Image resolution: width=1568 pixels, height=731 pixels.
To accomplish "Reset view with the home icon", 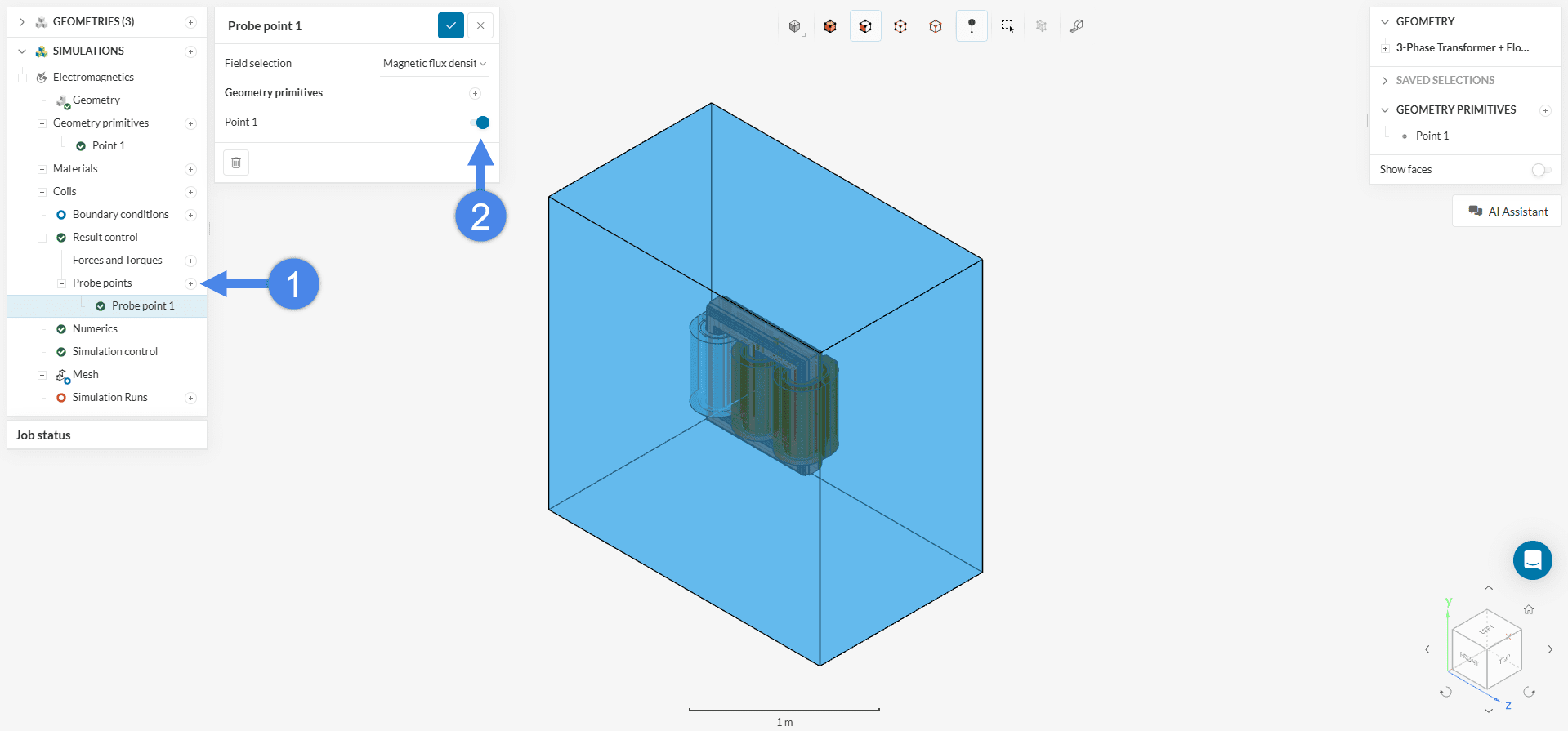I will [1528, 609].
